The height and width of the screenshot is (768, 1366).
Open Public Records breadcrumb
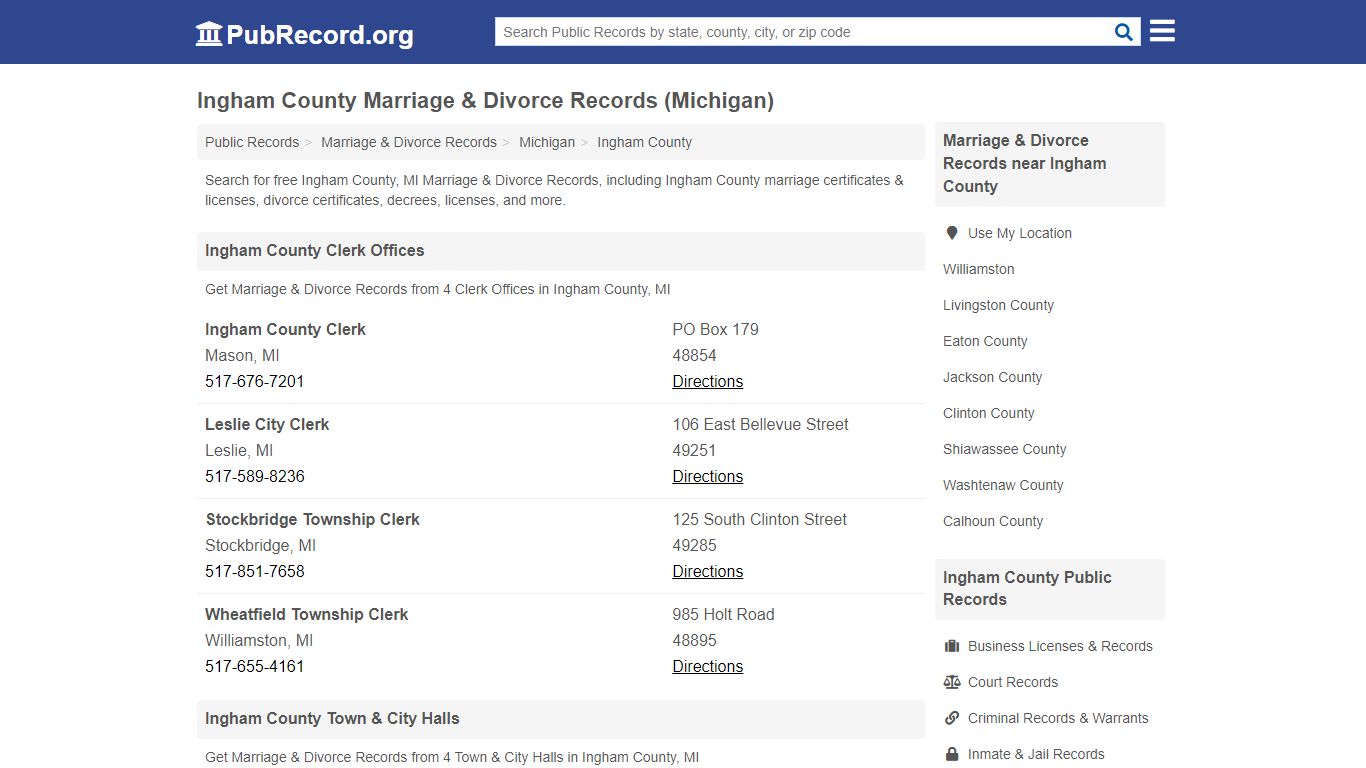252,142
